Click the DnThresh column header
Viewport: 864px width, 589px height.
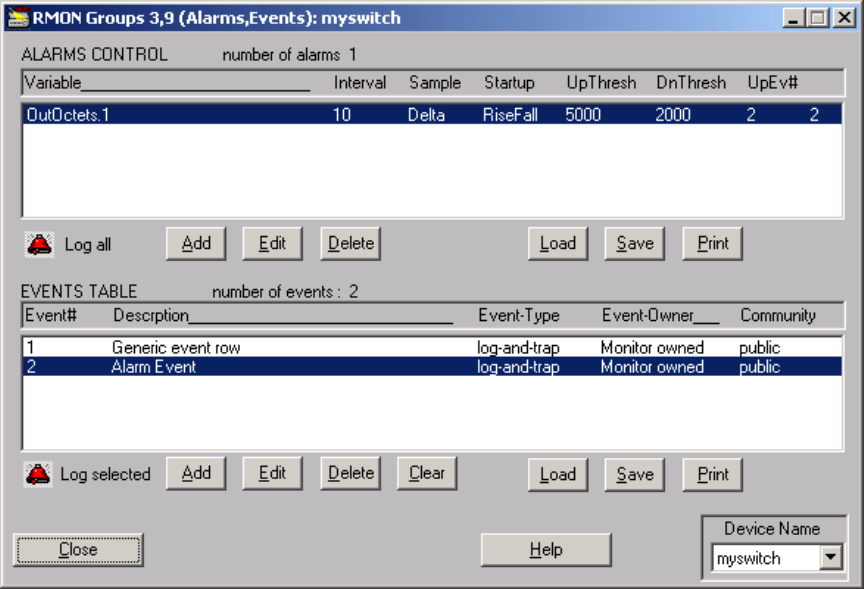[x=691, y=83]
